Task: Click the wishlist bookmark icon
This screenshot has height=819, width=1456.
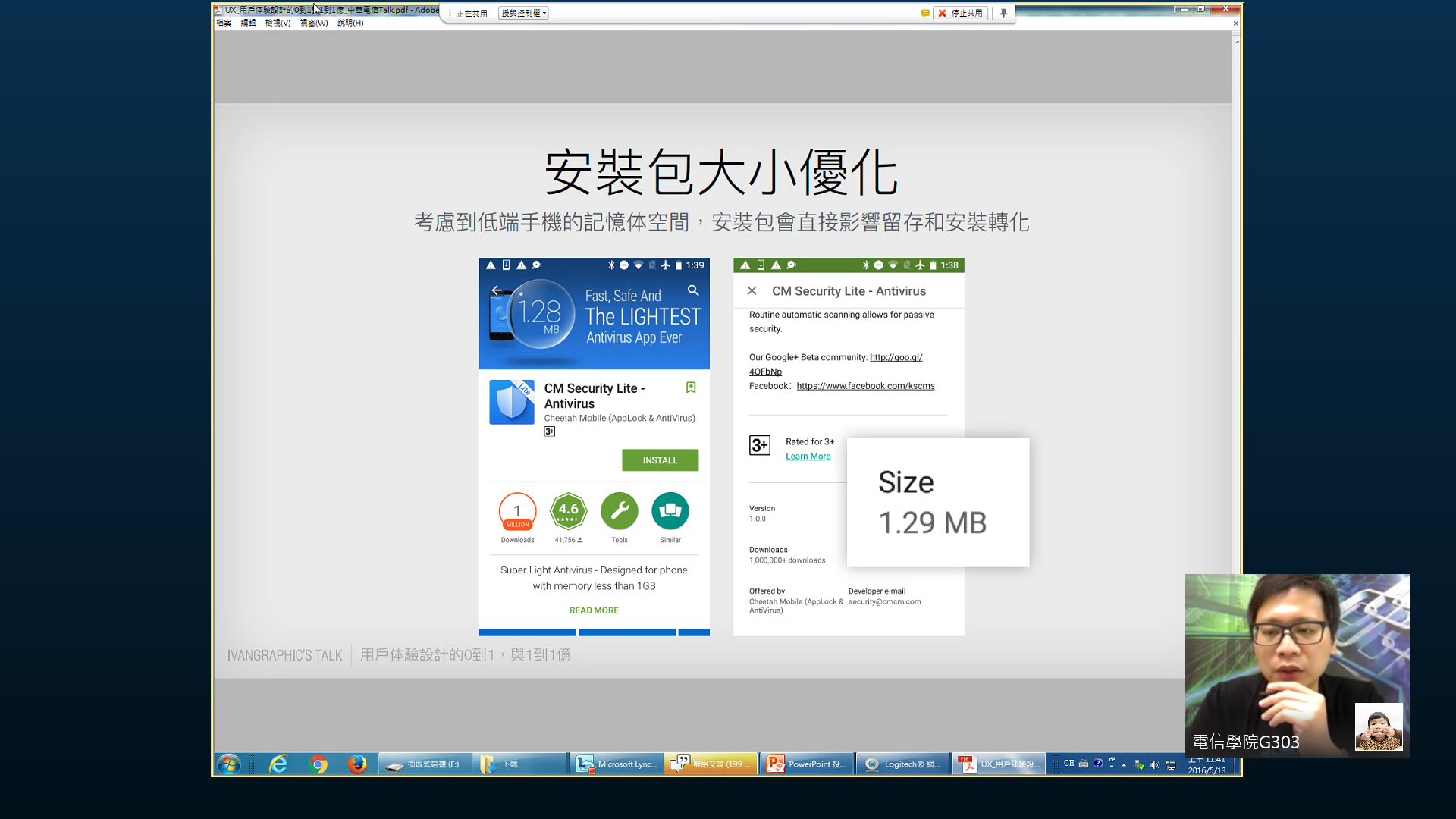Action: (691, 388)
